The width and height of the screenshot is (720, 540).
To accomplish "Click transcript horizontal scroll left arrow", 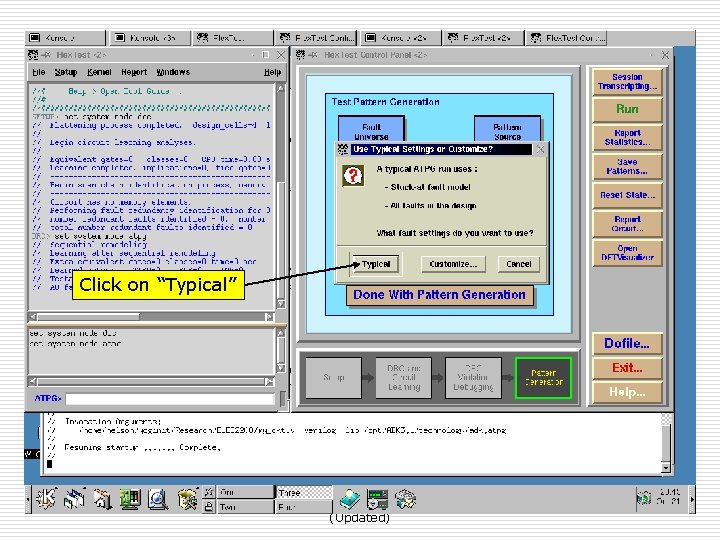I will 33,317.
